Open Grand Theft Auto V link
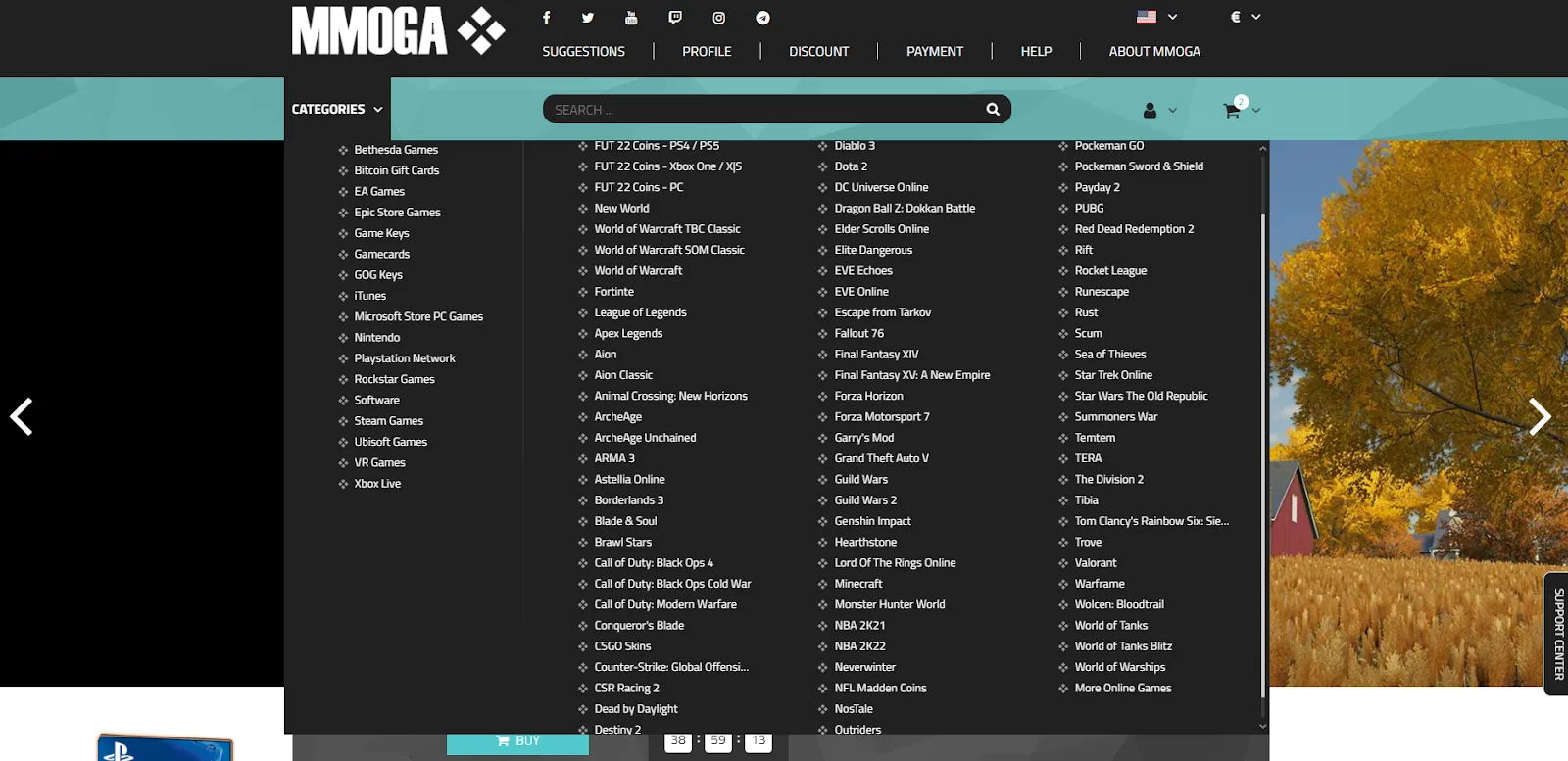 coord(881,458)
